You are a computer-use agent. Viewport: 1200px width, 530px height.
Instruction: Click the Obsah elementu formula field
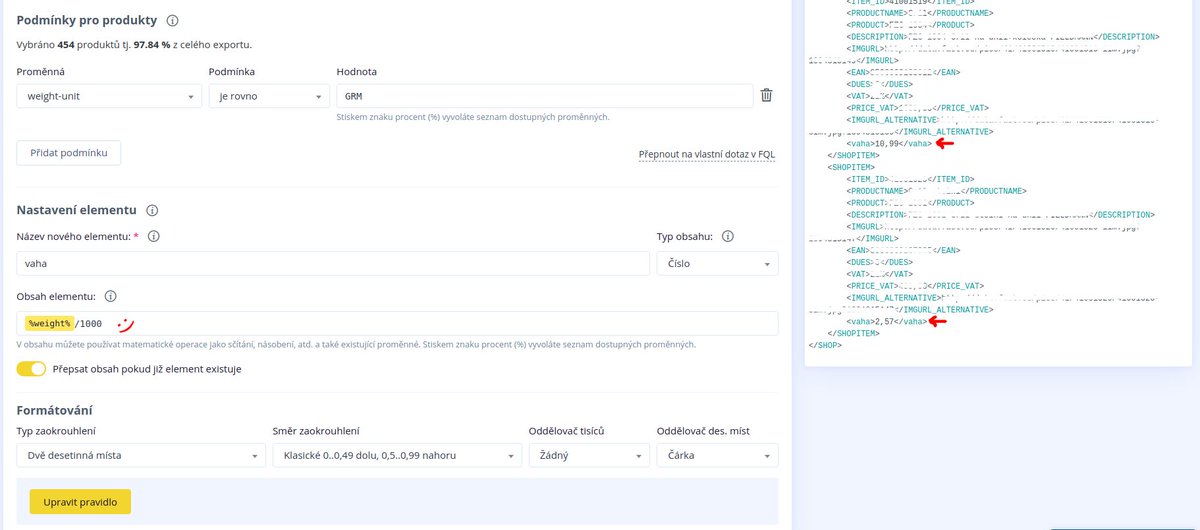click(397, 323)
